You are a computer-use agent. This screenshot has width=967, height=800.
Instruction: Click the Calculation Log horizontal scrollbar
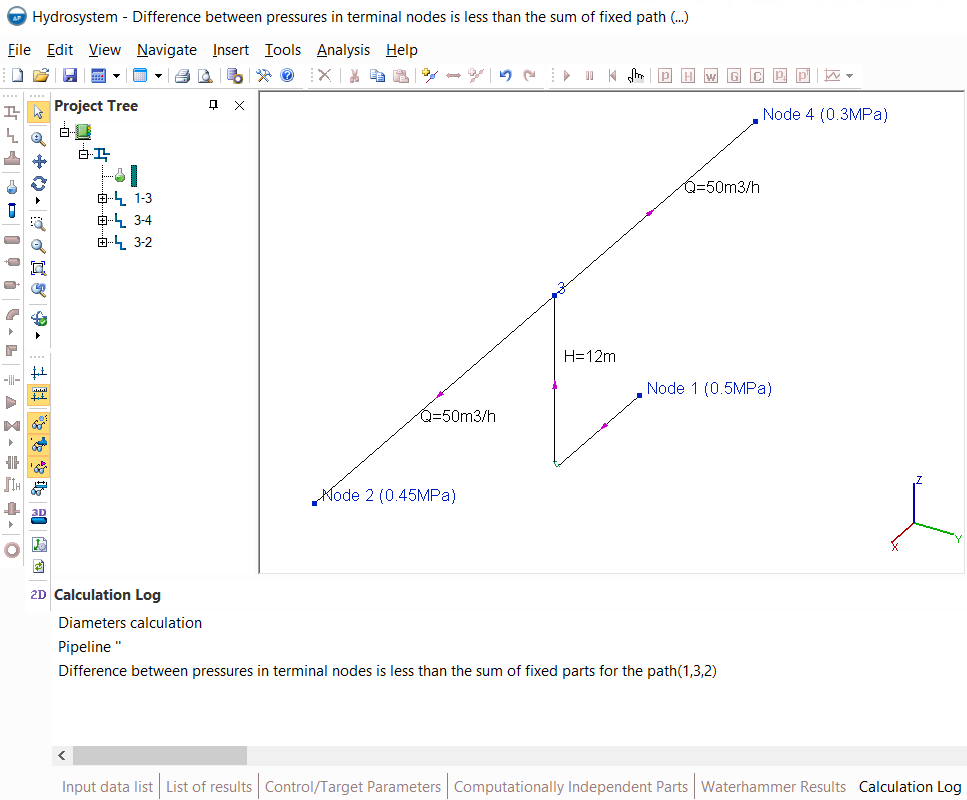click(160, 755)
